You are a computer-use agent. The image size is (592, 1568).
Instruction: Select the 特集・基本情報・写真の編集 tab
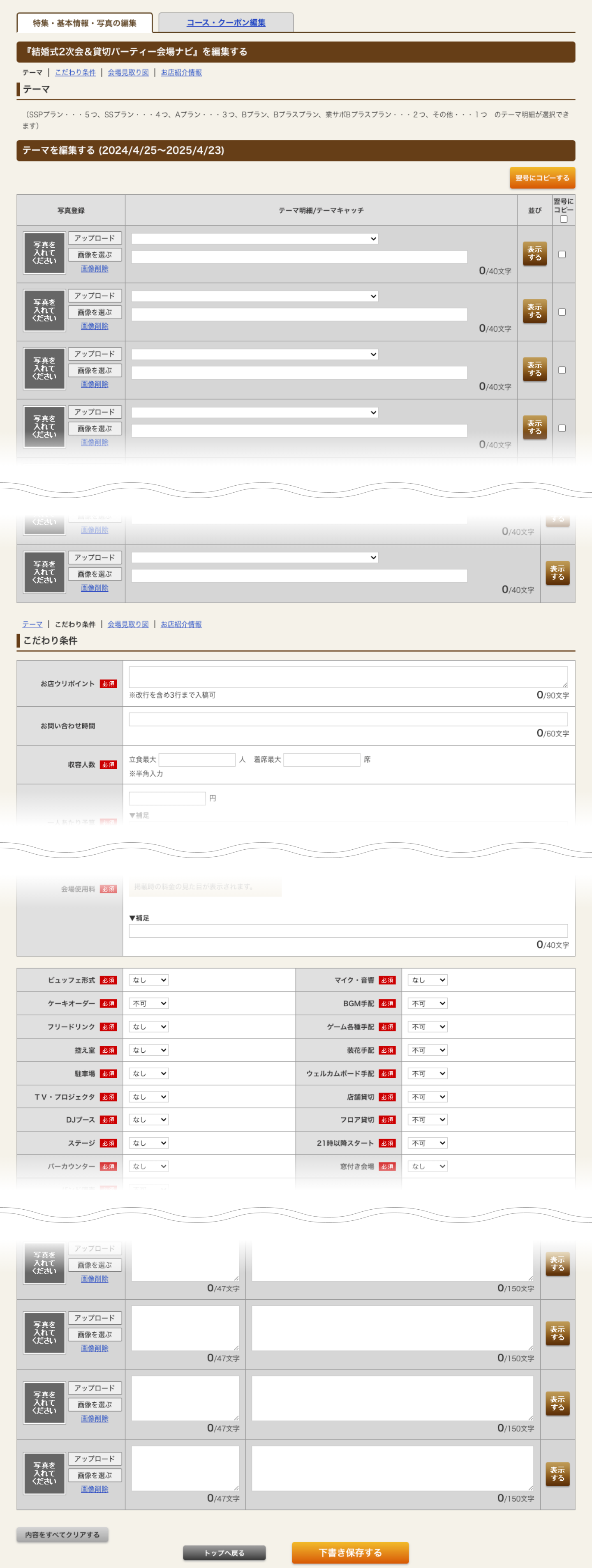tap(85, 23)
